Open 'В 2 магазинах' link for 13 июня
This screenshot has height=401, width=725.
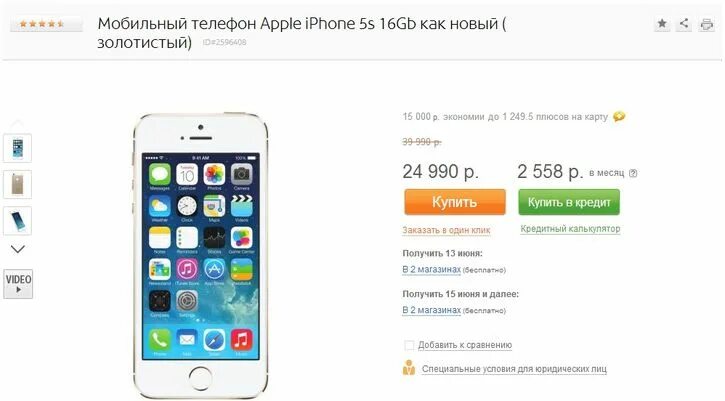[431, 269]
